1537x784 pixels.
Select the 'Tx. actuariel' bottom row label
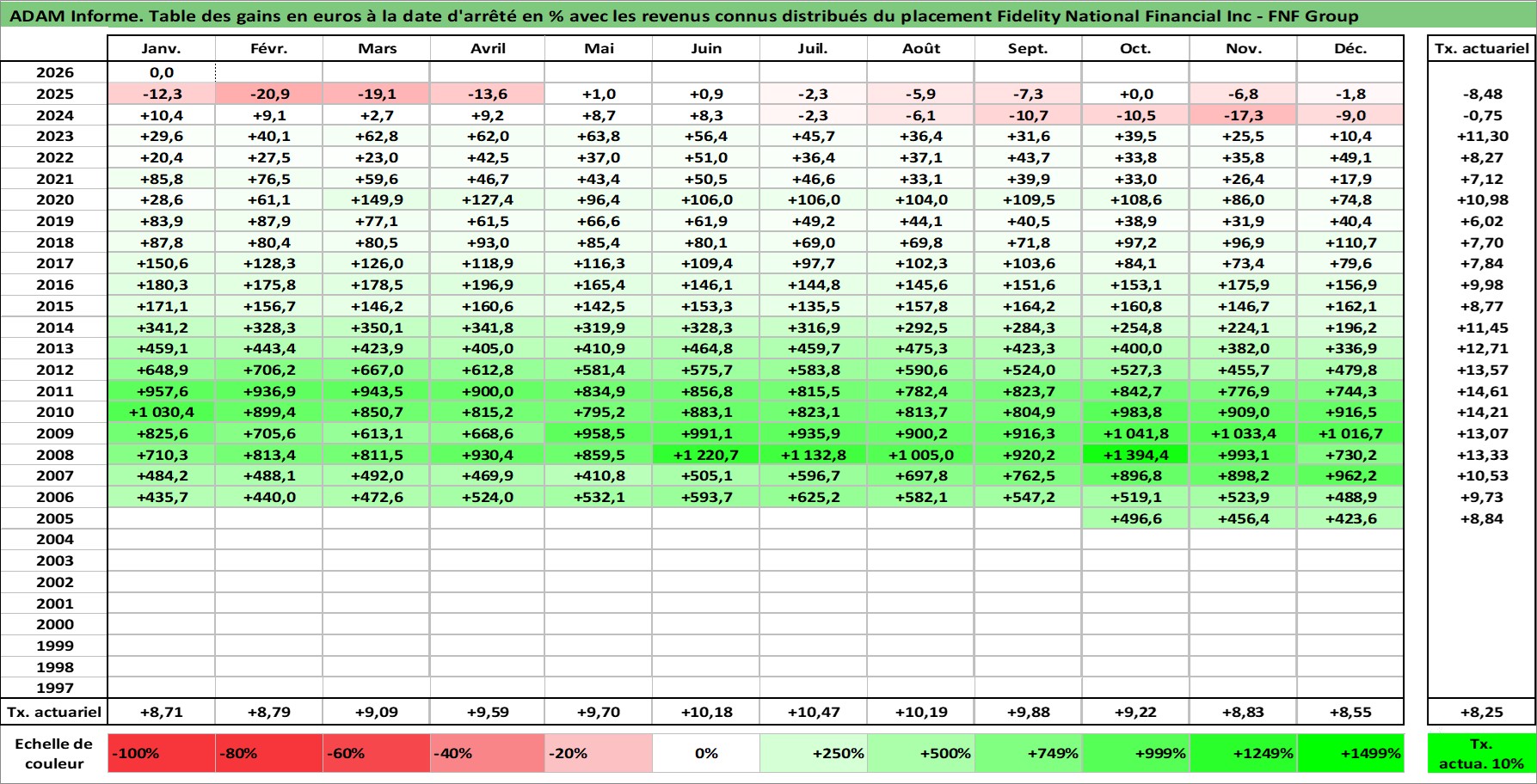54,712
